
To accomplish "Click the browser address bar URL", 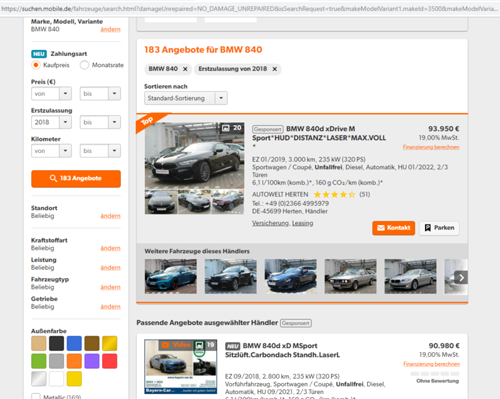I will 250,9.
